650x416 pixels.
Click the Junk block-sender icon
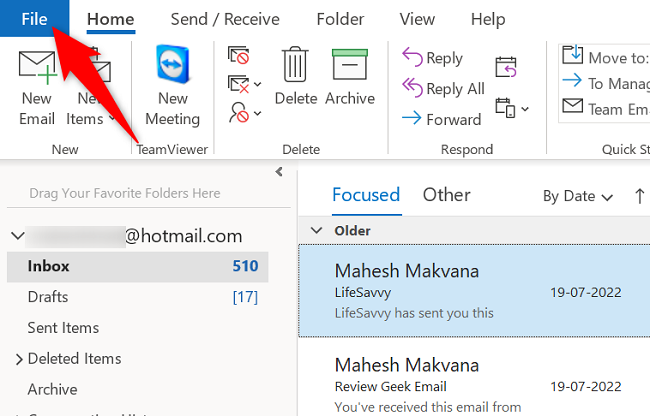[238, 113]
